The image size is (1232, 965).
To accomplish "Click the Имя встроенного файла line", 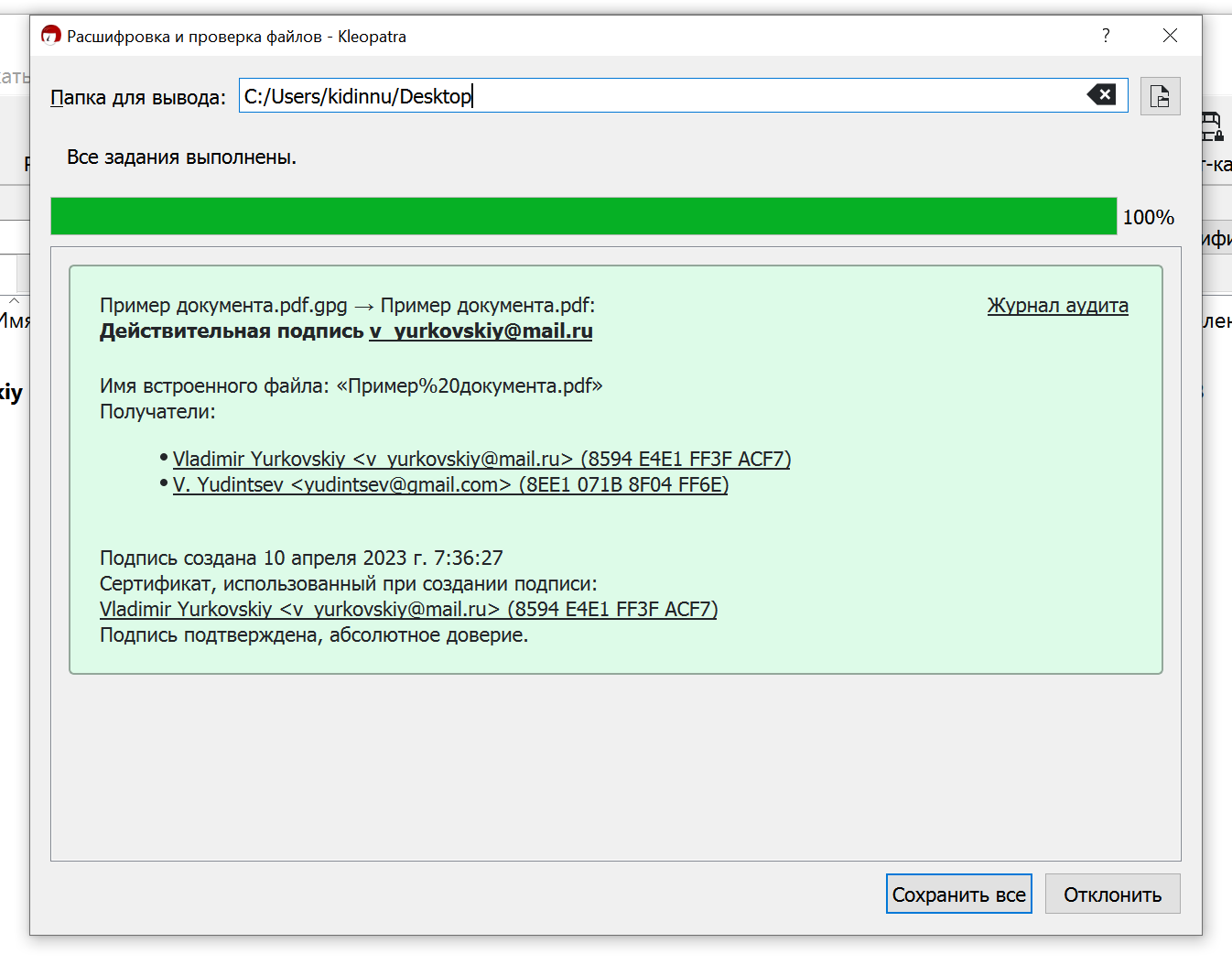I will [x=351, y=386].
